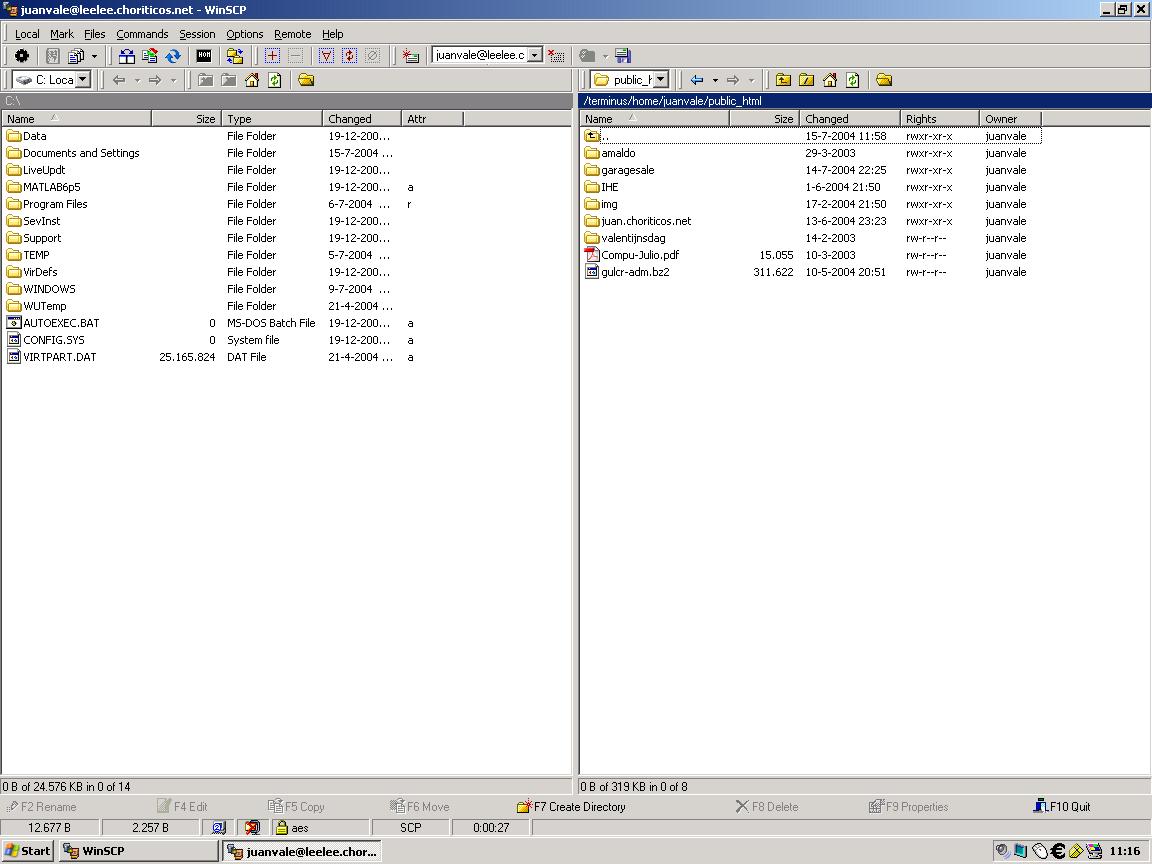Screen dimensions: 1152x864
Task: Click open-directory folder icon in local toolbar
Action: pos(306,80)
